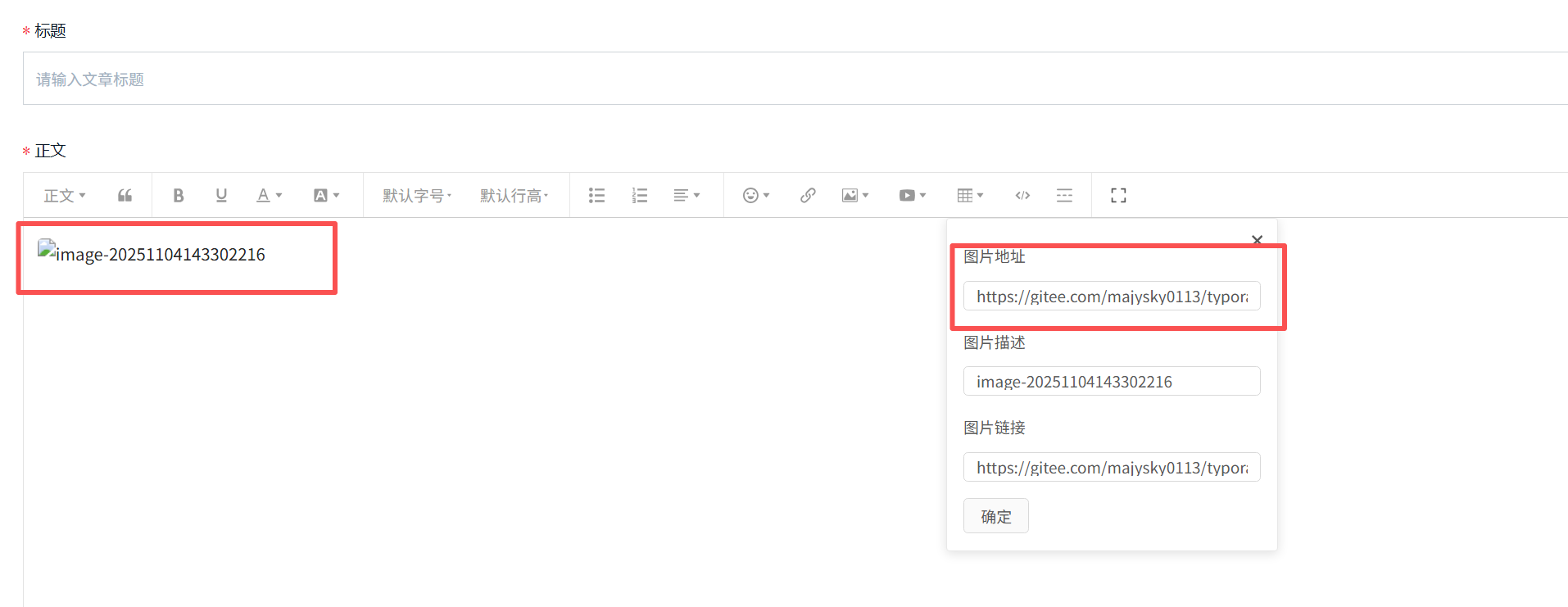Toggle underline formatting
The width and height of the screenshot is (1568, 607).
221,196
